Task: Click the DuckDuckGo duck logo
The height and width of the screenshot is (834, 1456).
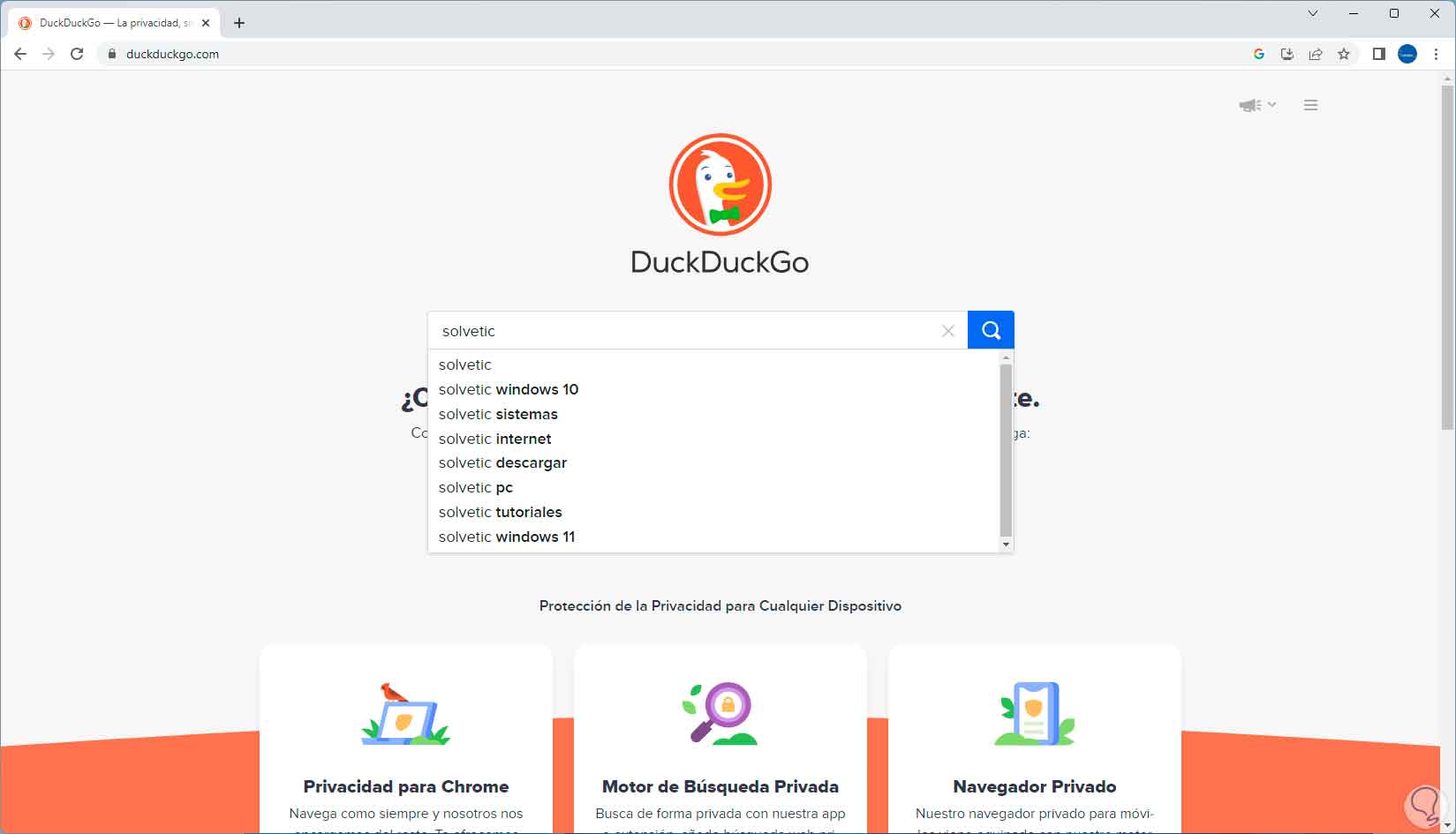Action: coord(720,184)
